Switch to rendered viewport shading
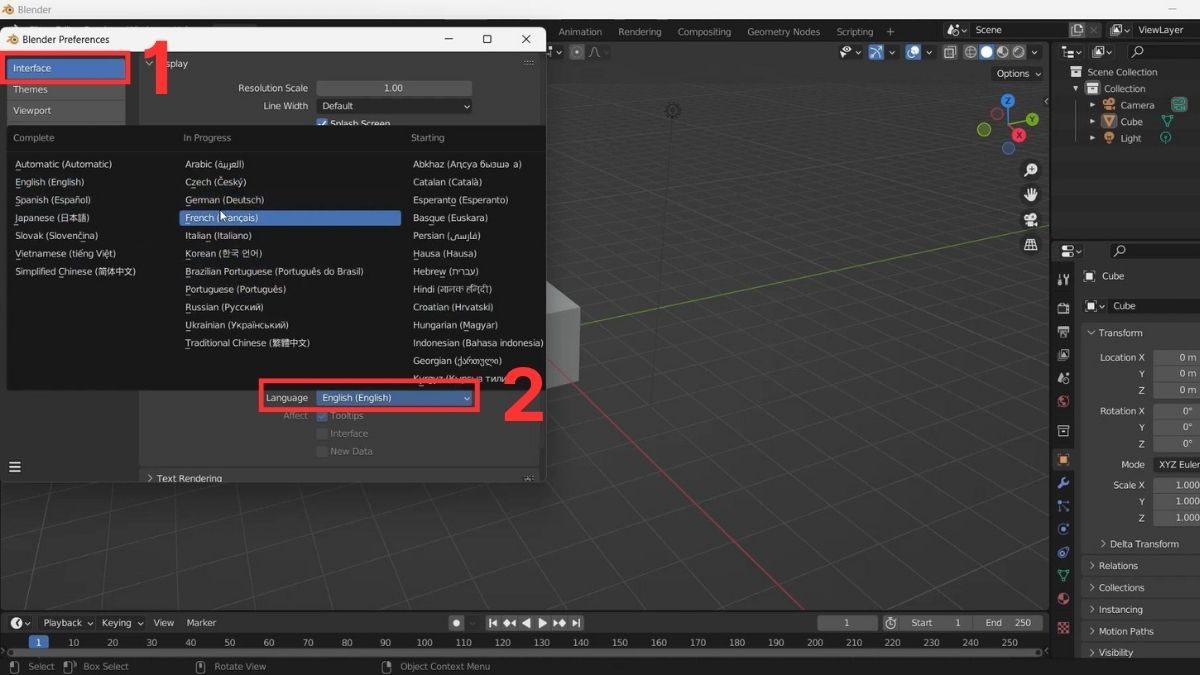 [1018, 52]
